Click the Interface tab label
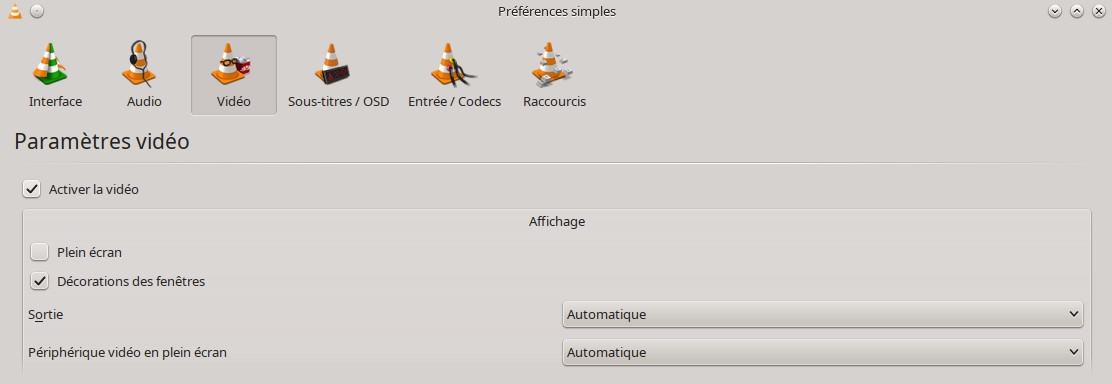This screenshot has height=384, width=1112. [x=55, y=102]
